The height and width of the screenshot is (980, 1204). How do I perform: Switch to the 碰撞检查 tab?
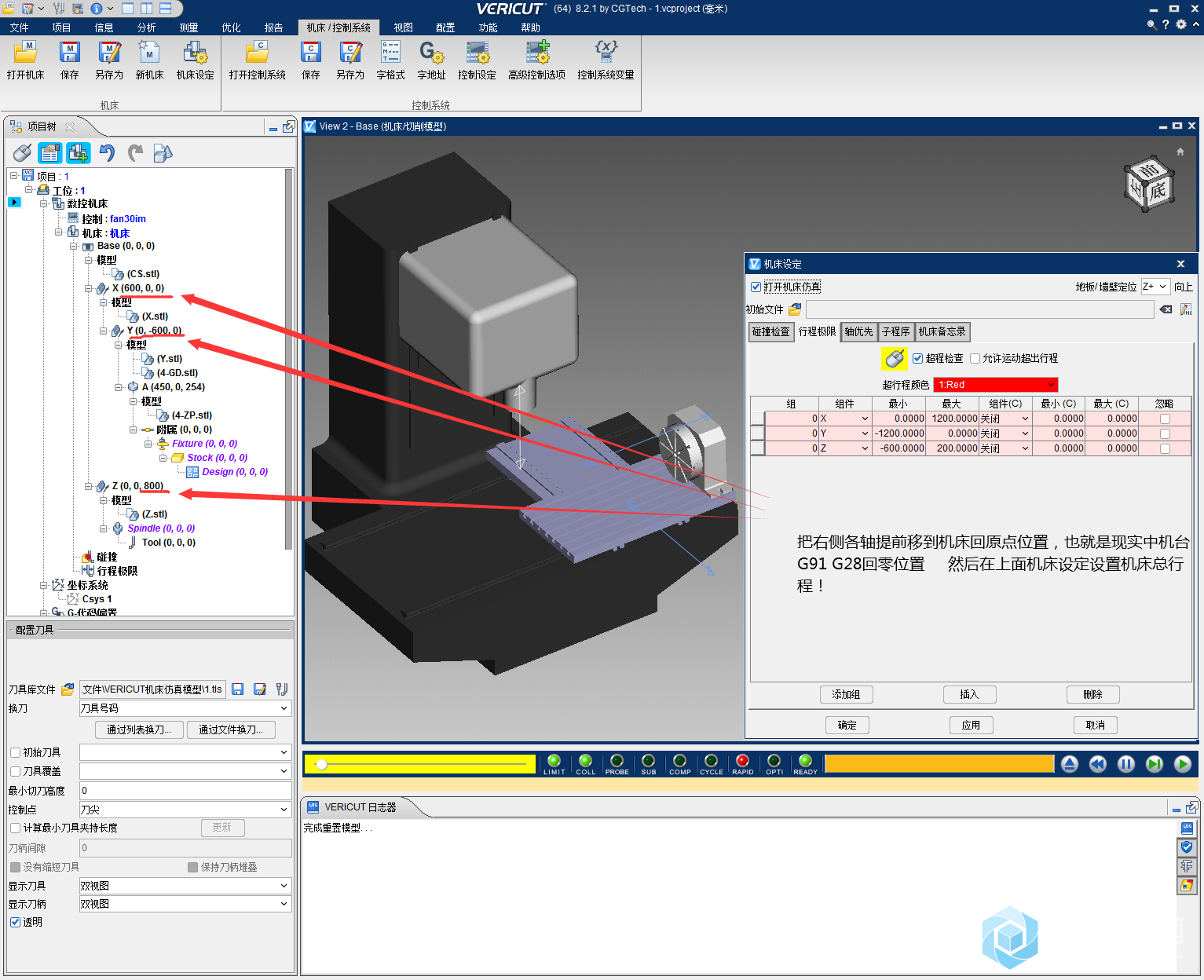pyautogui.click(x=771, y=331)
